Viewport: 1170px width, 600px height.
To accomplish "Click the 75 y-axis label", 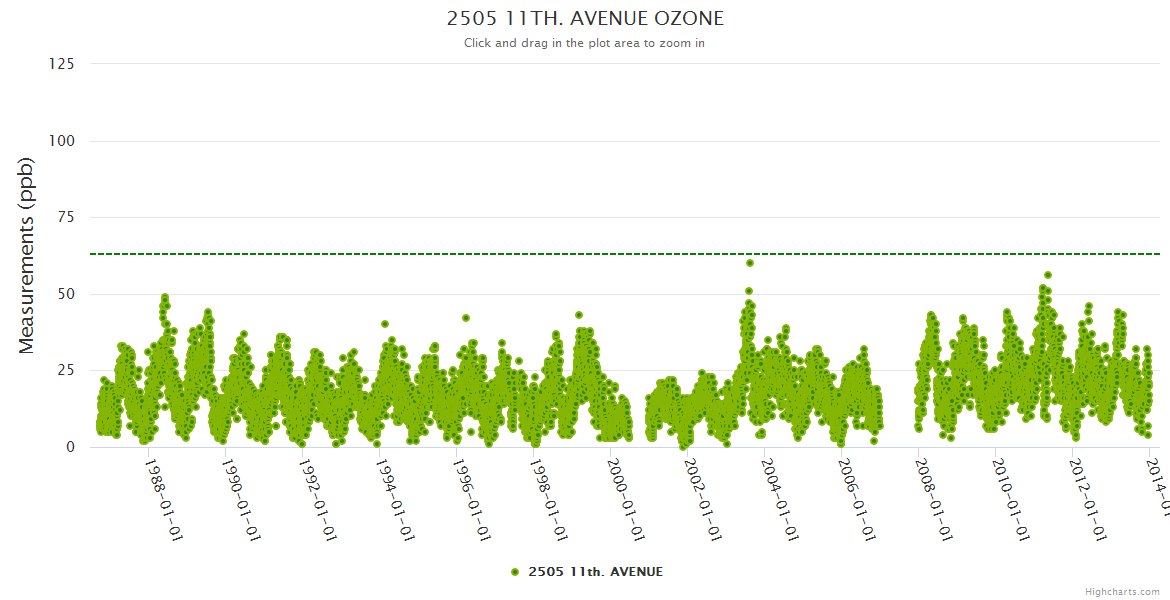I will tap(65, 217).
